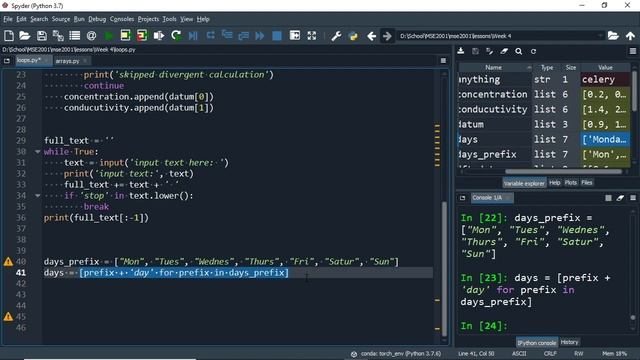Browse console tabs button
640x360 pixels.
click(462, 198)
